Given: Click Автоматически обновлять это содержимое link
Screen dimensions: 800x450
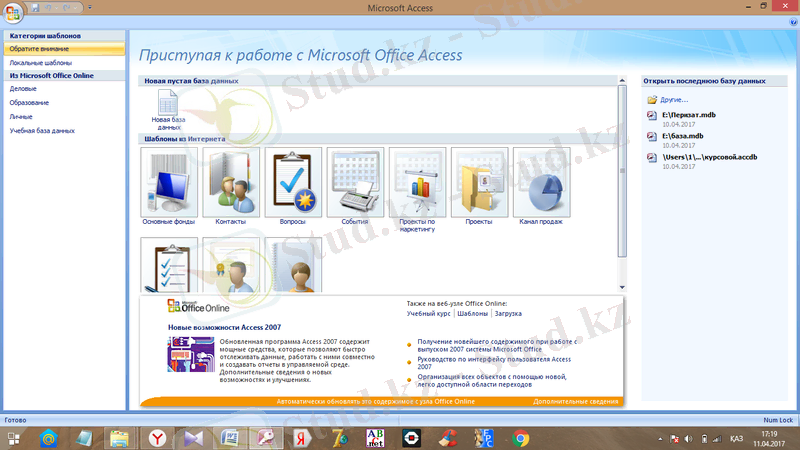Looking at the screenshot, I should (x=375, y=401).
